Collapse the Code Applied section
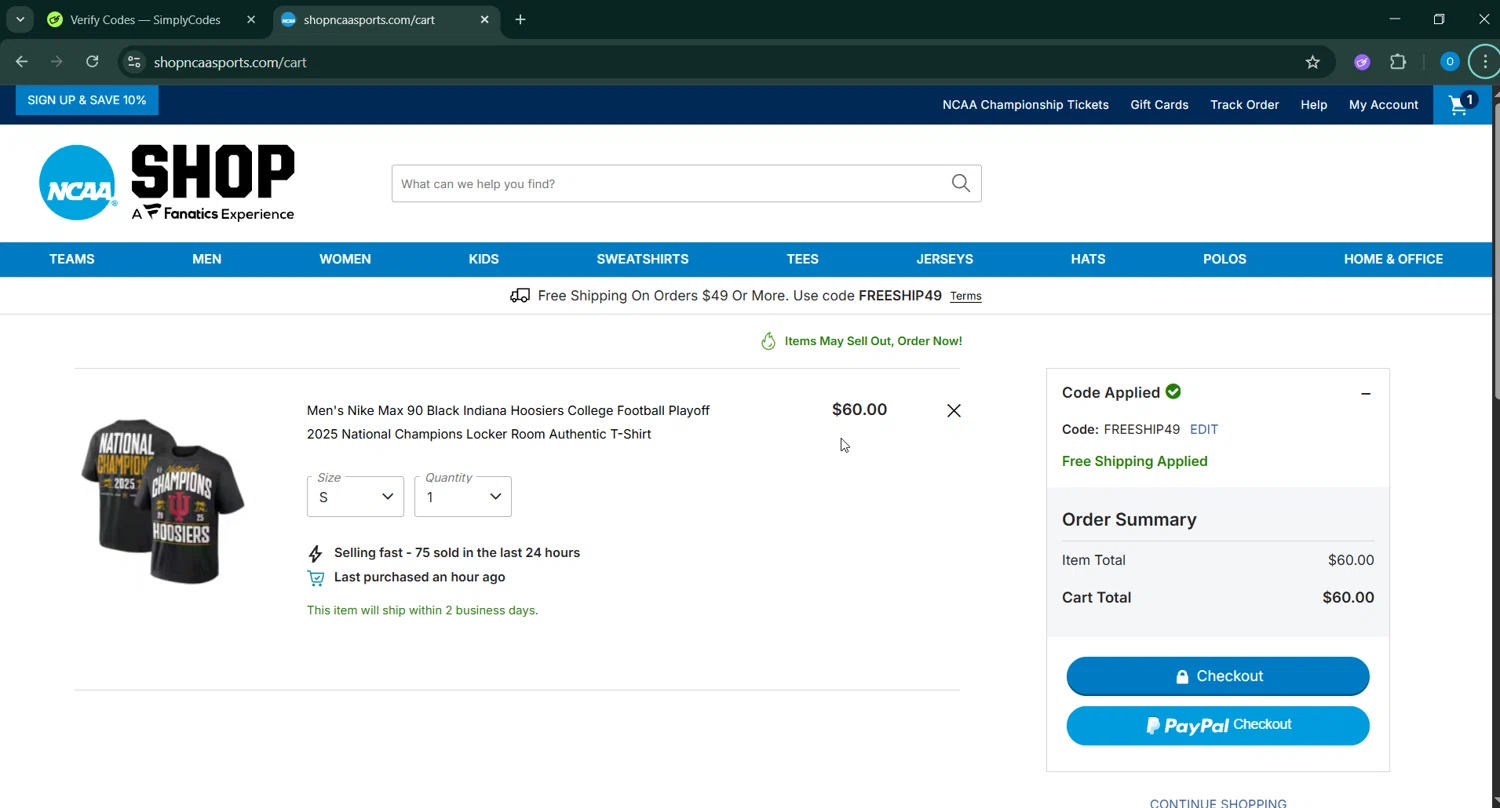Screen dimensions: 1500x808 (1365, 393)
